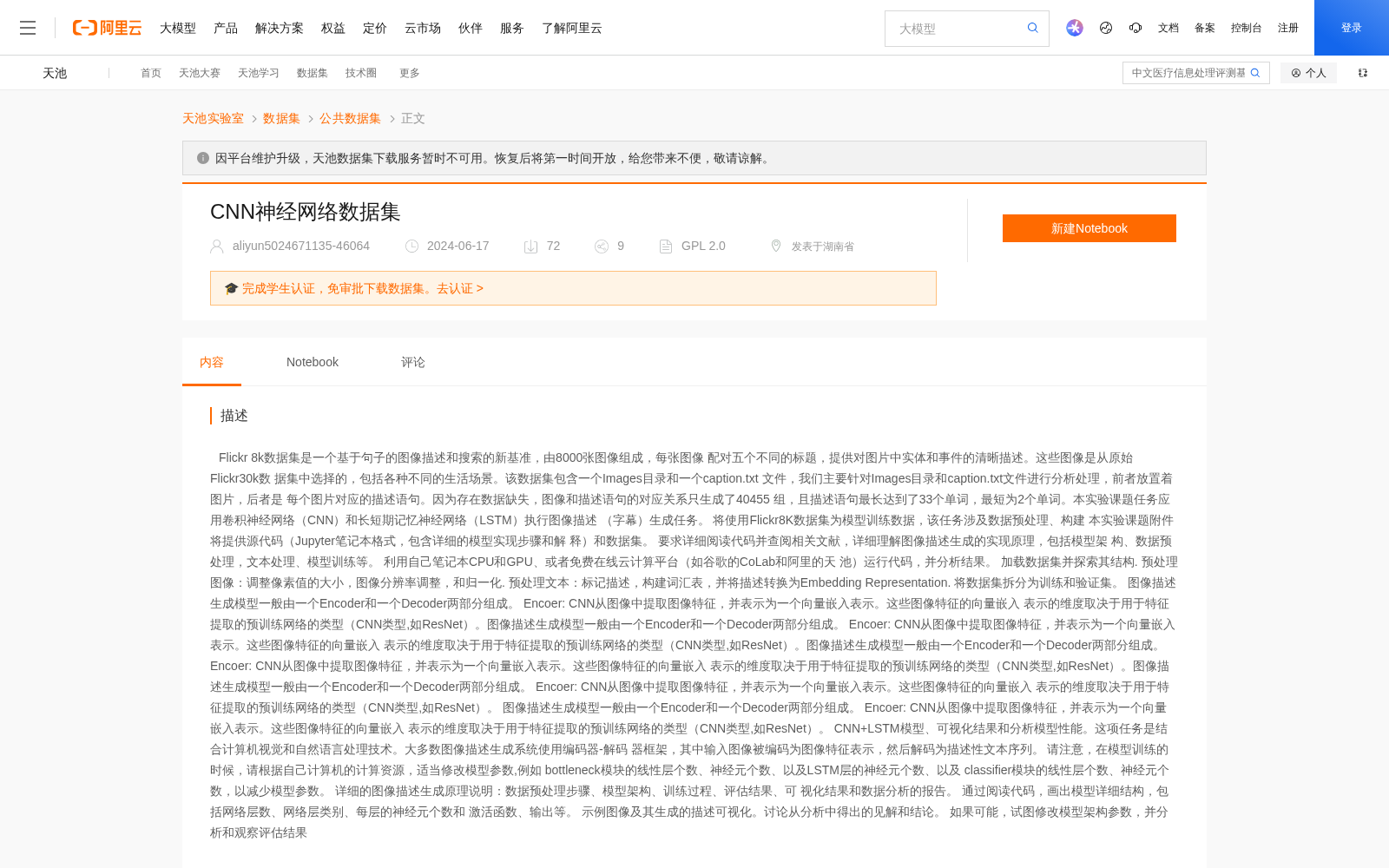Open the 解决方案 top menu
The height and width of the screenshot is (868, 1389).
click(x=280, y=28)
